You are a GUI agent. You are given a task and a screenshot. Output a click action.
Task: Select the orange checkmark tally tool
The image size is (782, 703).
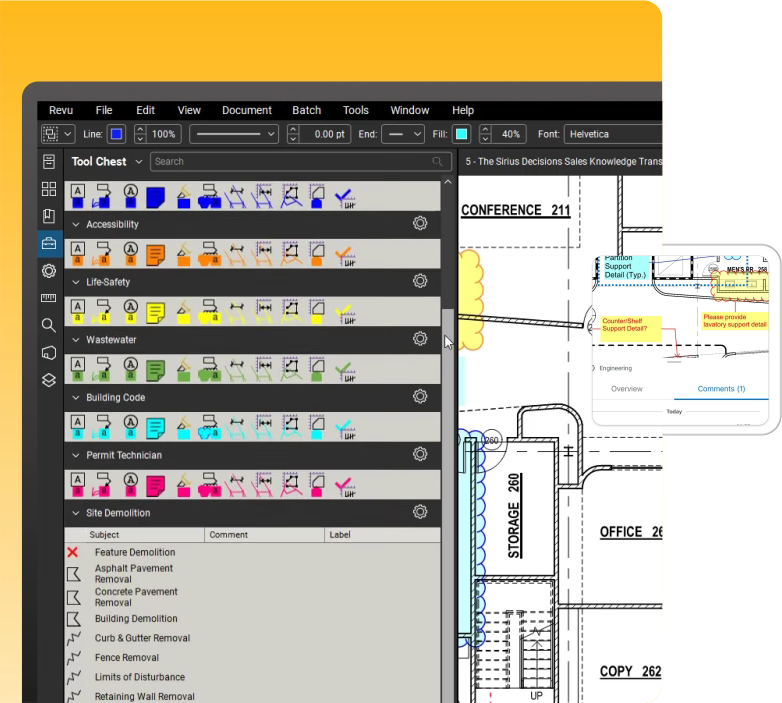click(345, 255)
